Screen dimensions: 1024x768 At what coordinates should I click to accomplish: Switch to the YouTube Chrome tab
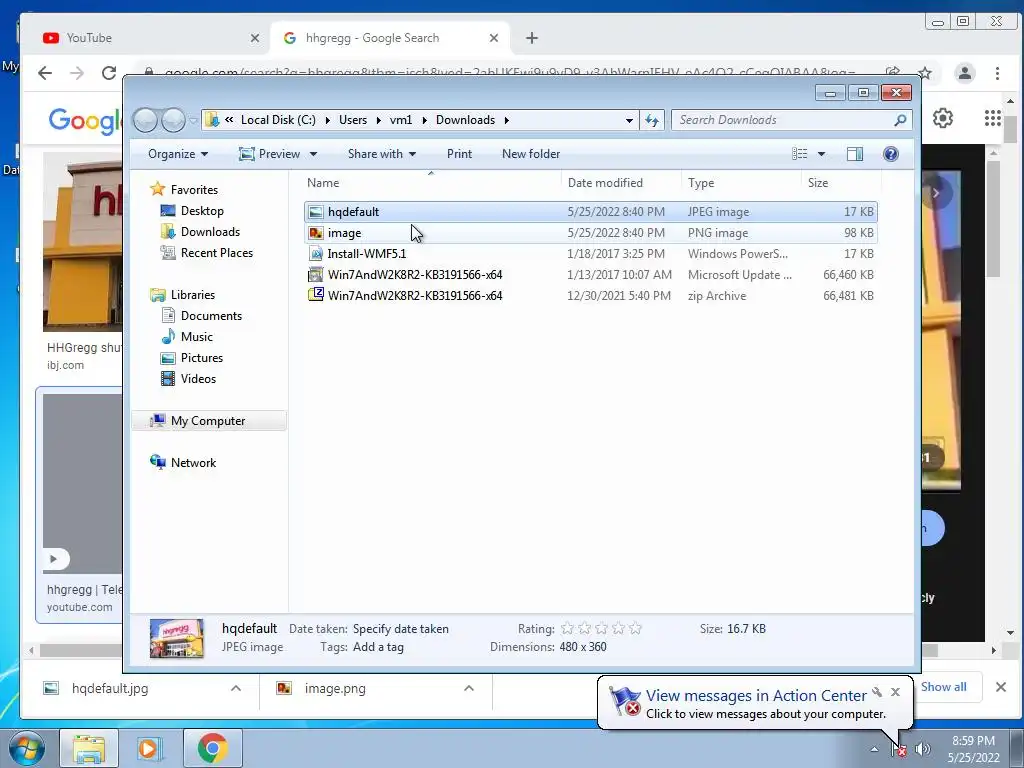click(x=150, y=38)
